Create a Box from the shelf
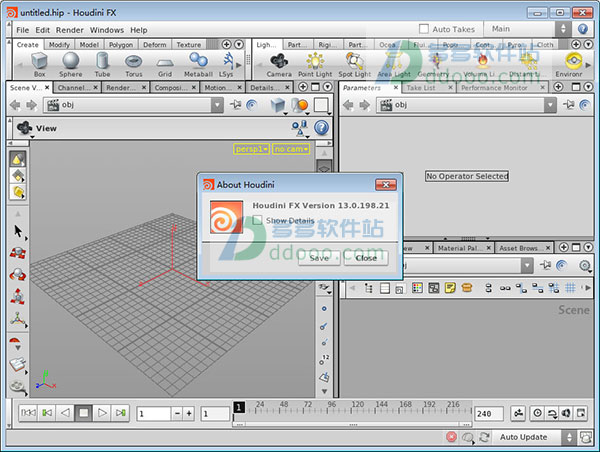 point(39,64)
